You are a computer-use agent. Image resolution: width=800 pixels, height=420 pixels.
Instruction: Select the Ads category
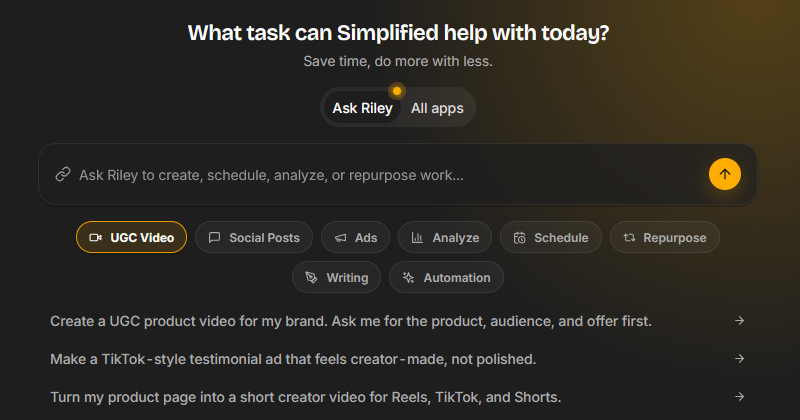(356, 237)
